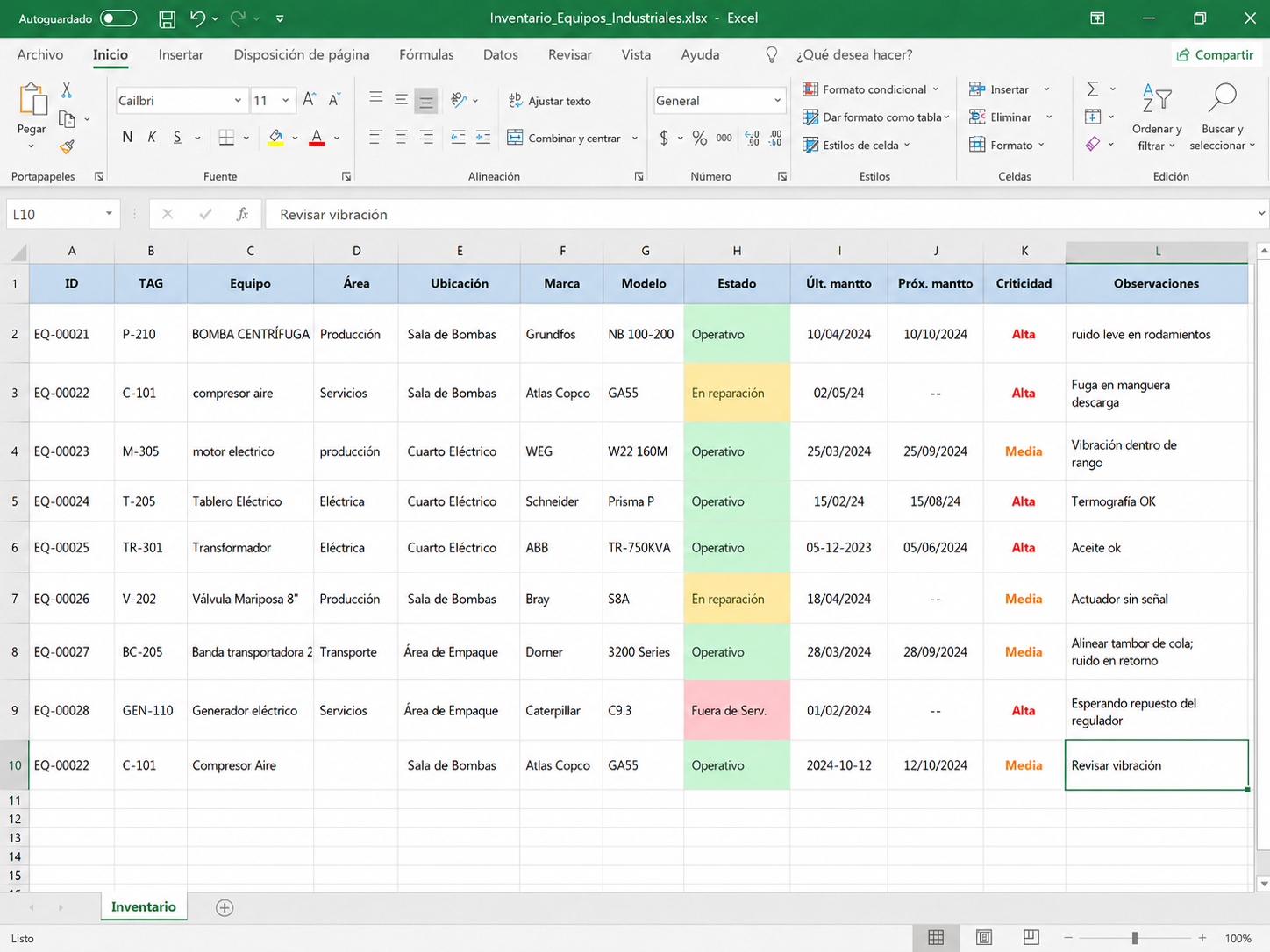Image resolution: width=1270 pixels, height=952 pixels.
Task: Click the Insertar cells button
Action: click(1009, 89)
